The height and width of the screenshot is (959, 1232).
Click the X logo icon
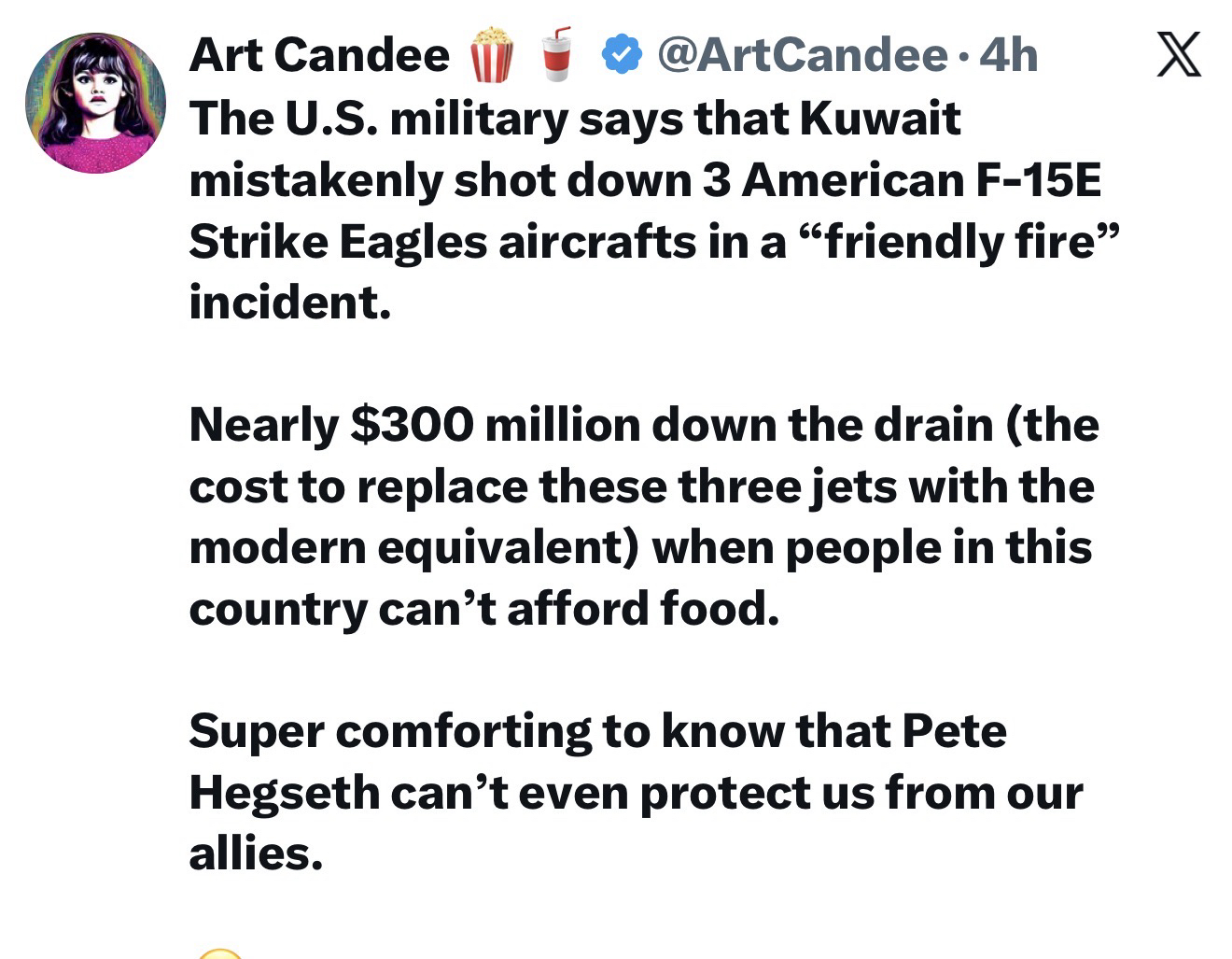pyautogui.click(x=1179, y=55)
